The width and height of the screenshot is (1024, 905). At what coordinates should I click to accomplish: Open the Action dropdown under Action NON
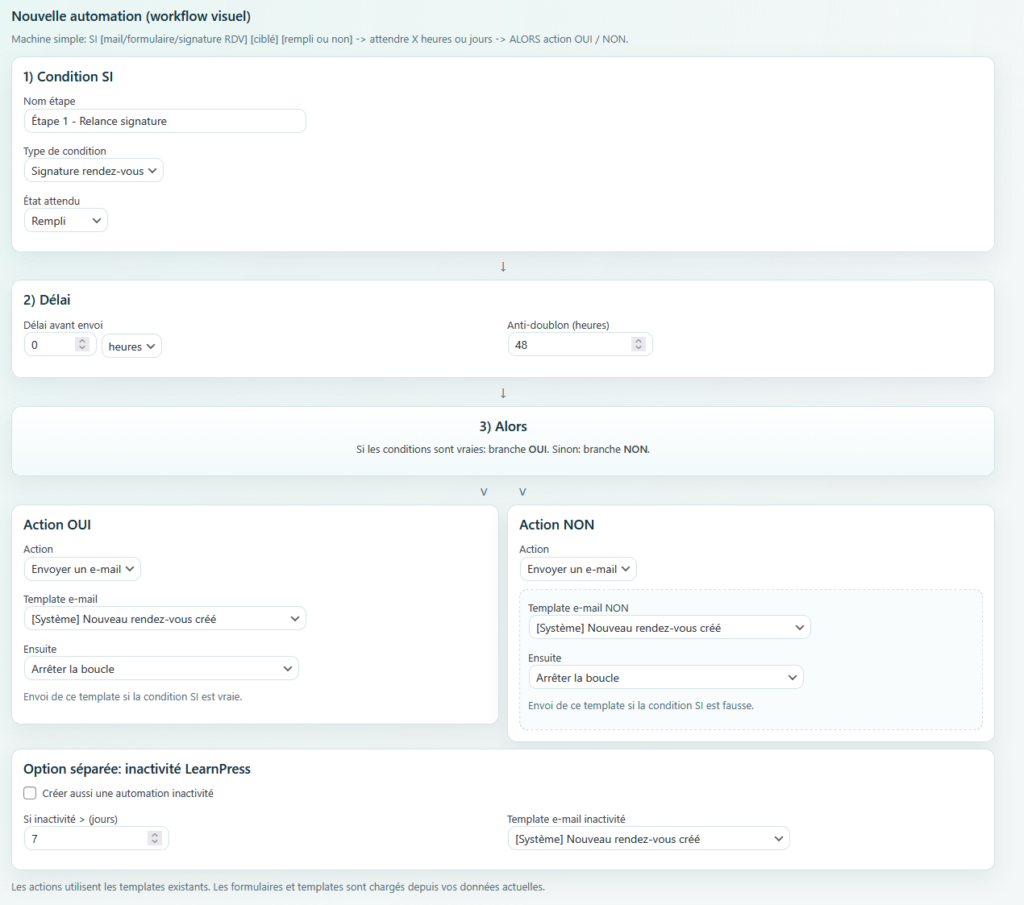coord(578,569)
